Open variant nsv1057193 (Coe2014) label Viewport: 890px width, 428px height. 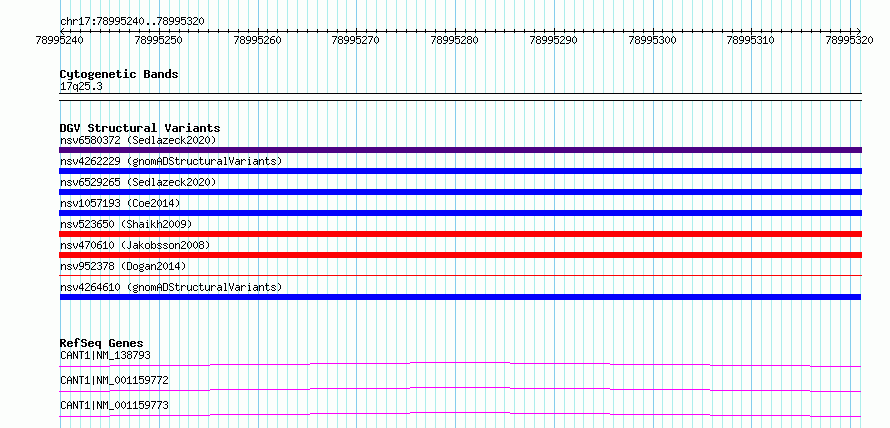click(120, 203)
